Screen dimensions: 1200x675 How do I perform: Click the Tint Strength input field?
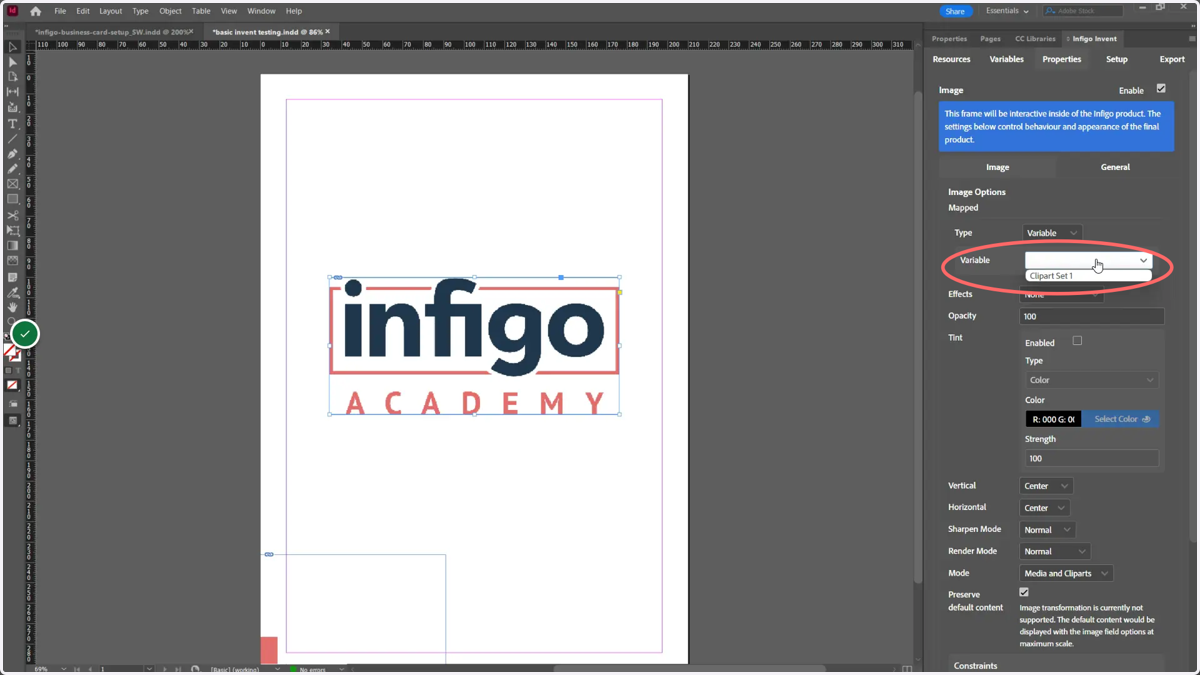[x=1091, y=458]
